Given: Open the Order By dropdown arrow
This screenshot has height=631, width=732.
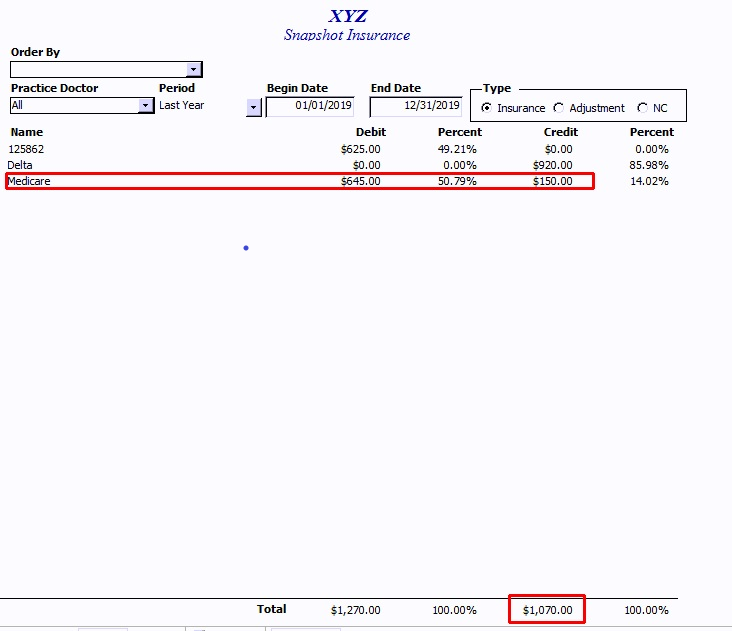Looking at the screenshot, I should click(x=194, y=70).
